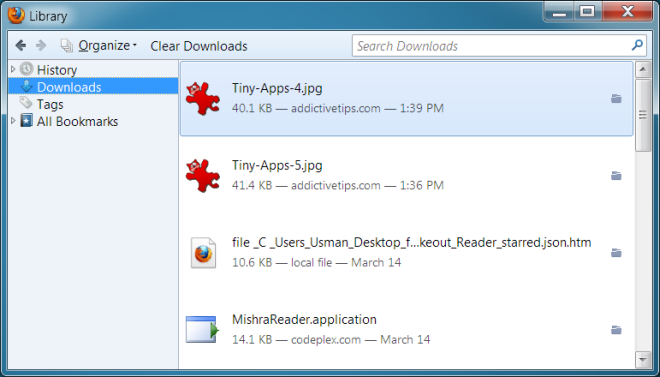This screenshot has height=377, width=660.
Task: Select the file name ending in Reader_starred.json.htm
Action: (412, 243)
